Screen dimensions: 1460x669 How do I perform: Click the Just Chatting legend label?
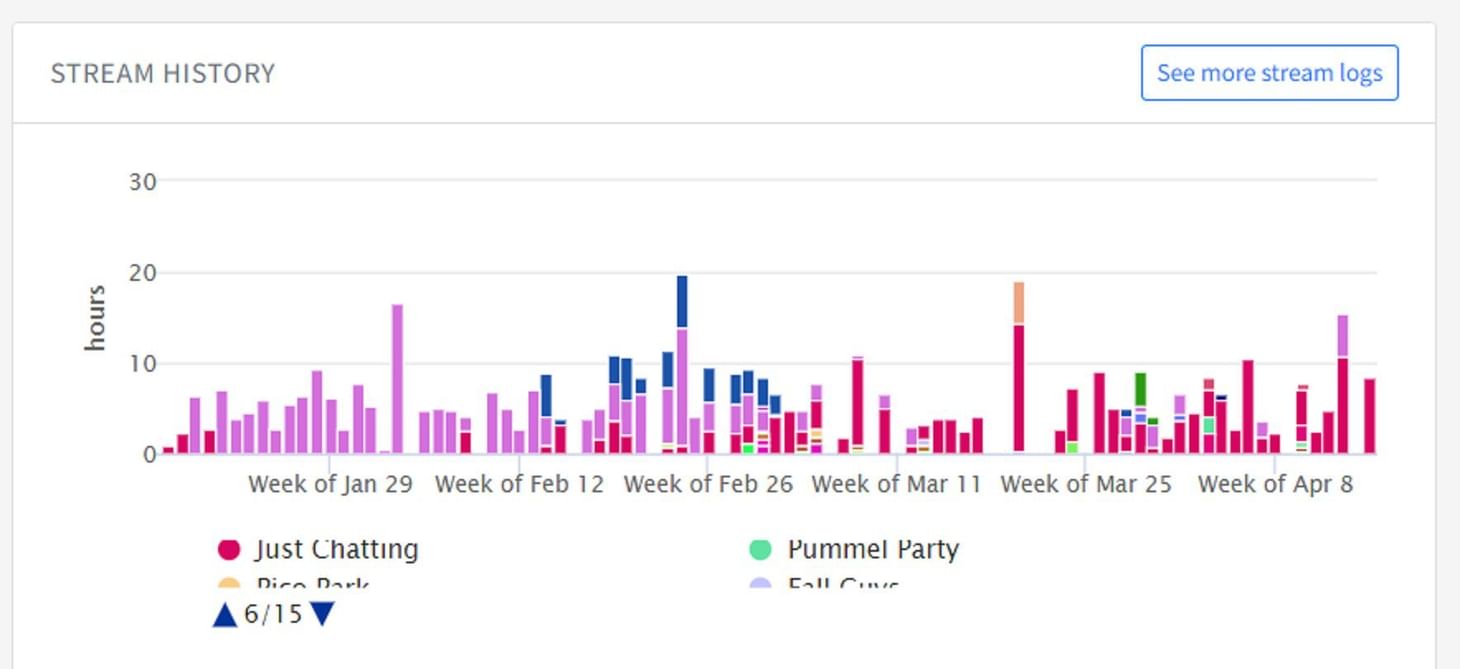click(336, 549)
